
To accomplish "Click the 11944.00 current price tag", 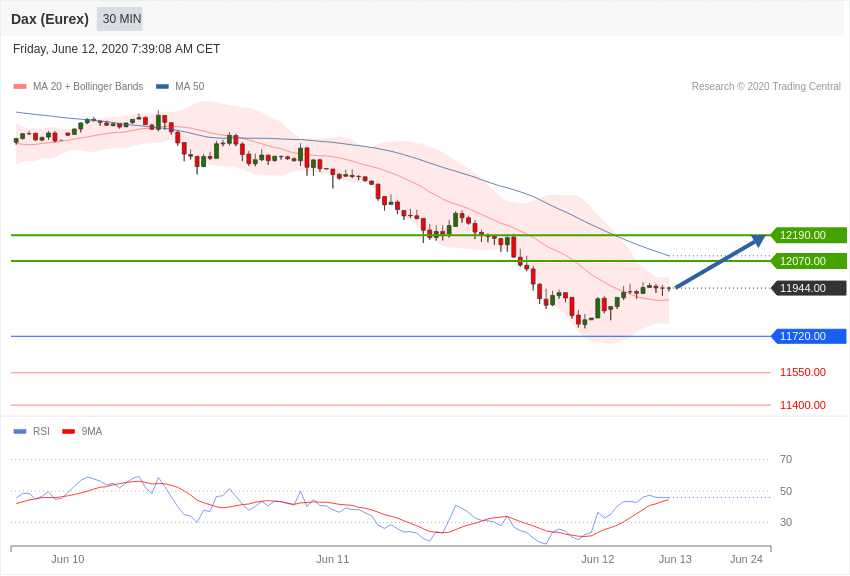I will 808,288.
